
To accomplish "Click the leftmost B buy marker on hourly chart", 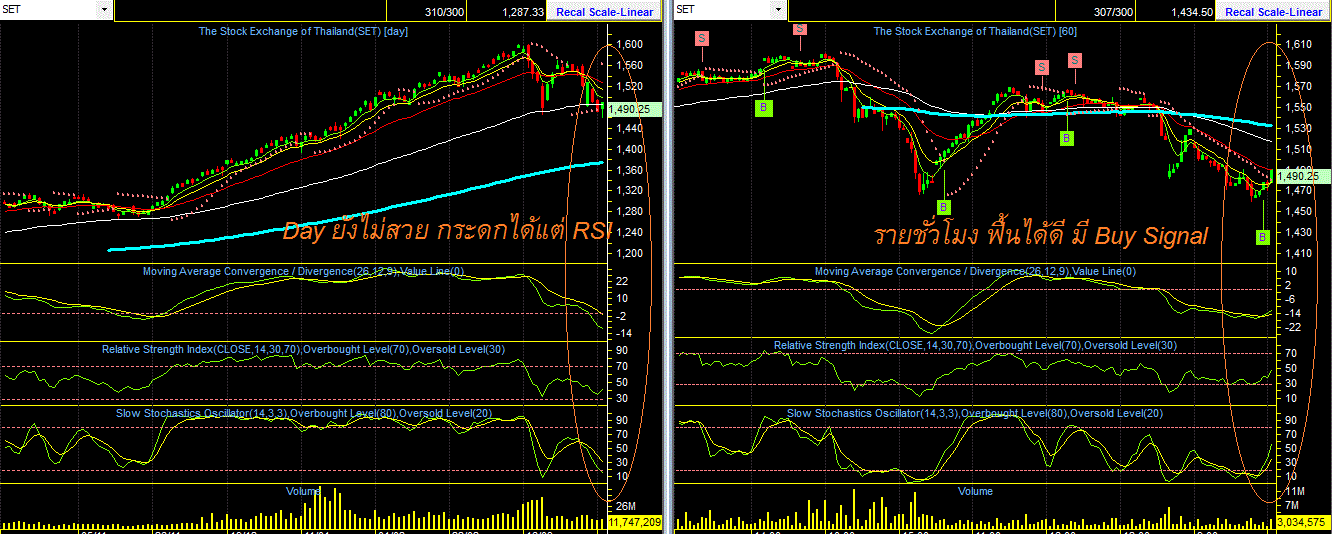I will (x=764, y=107).
